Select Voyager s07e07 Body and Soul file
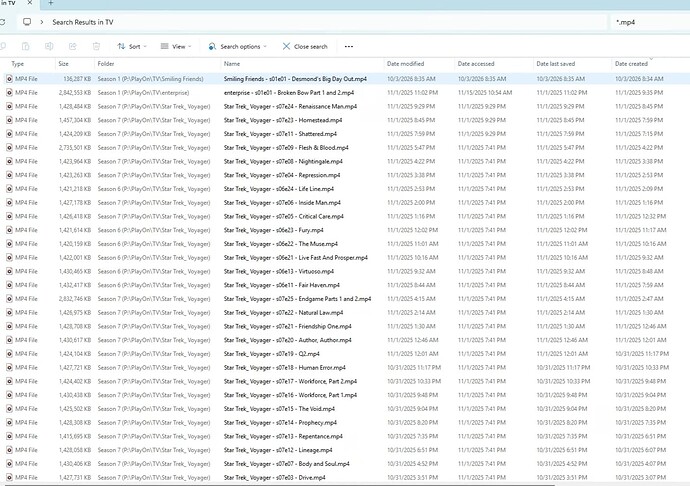This screenshot has height=486, width=690. pyautogui.click(x=286, y=464)
